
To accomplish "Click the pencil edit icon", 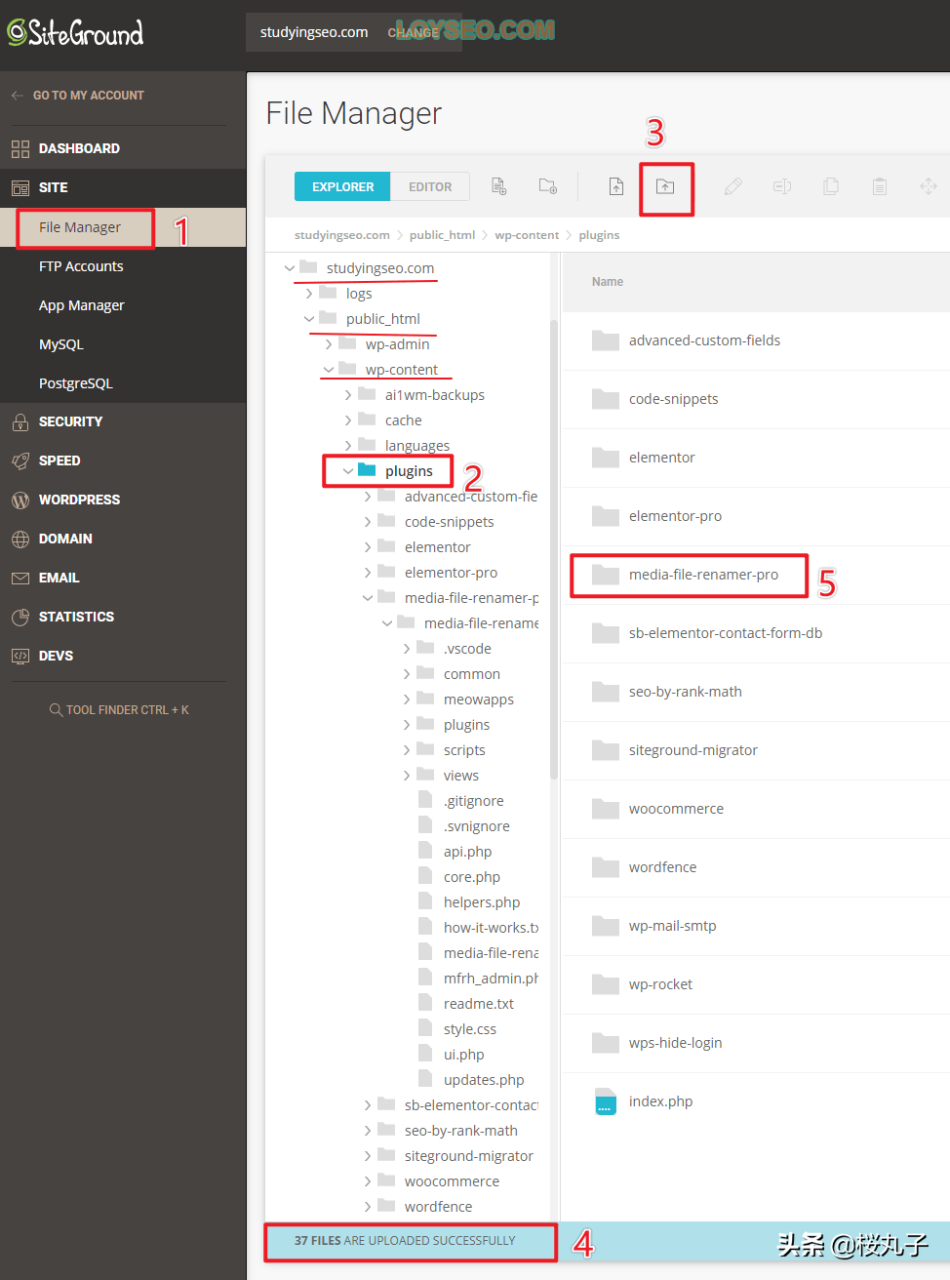I will (733, 186).
